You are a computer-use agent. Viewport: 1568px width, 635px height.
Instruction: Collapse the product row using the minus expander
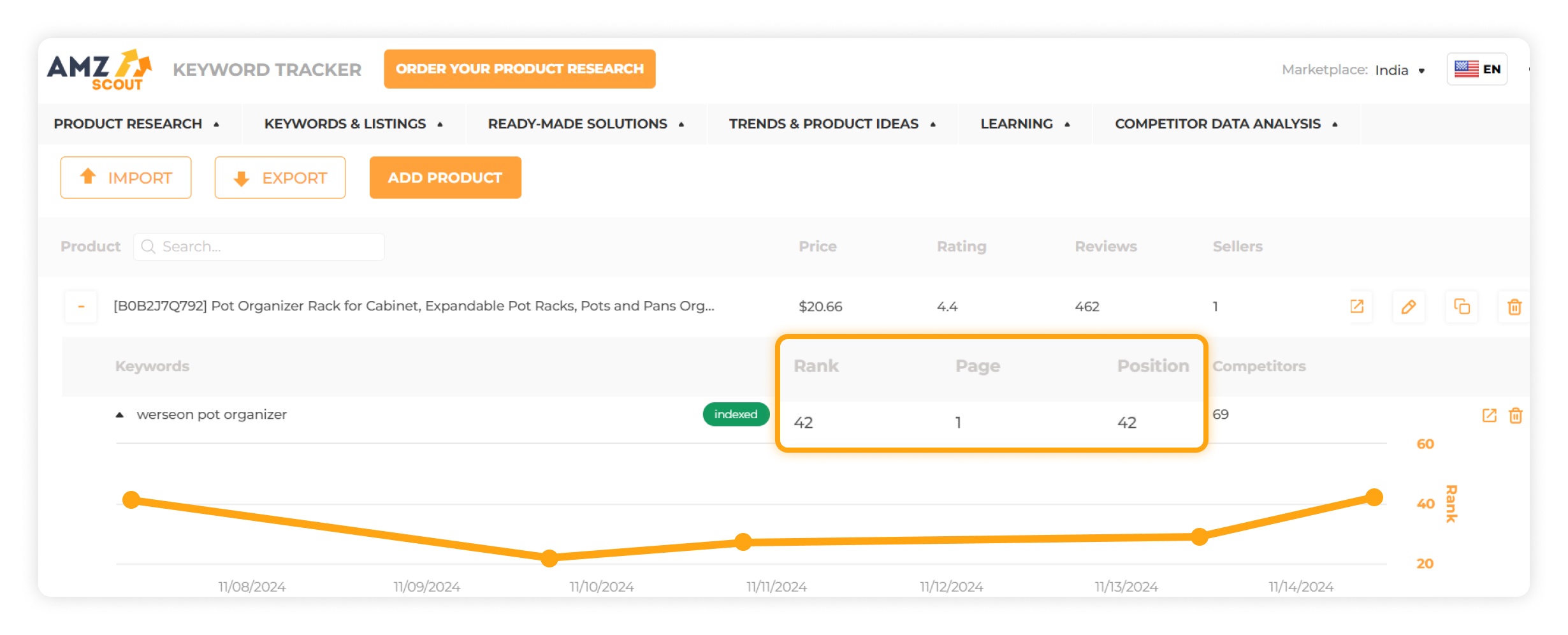click(x=81, y=307)
